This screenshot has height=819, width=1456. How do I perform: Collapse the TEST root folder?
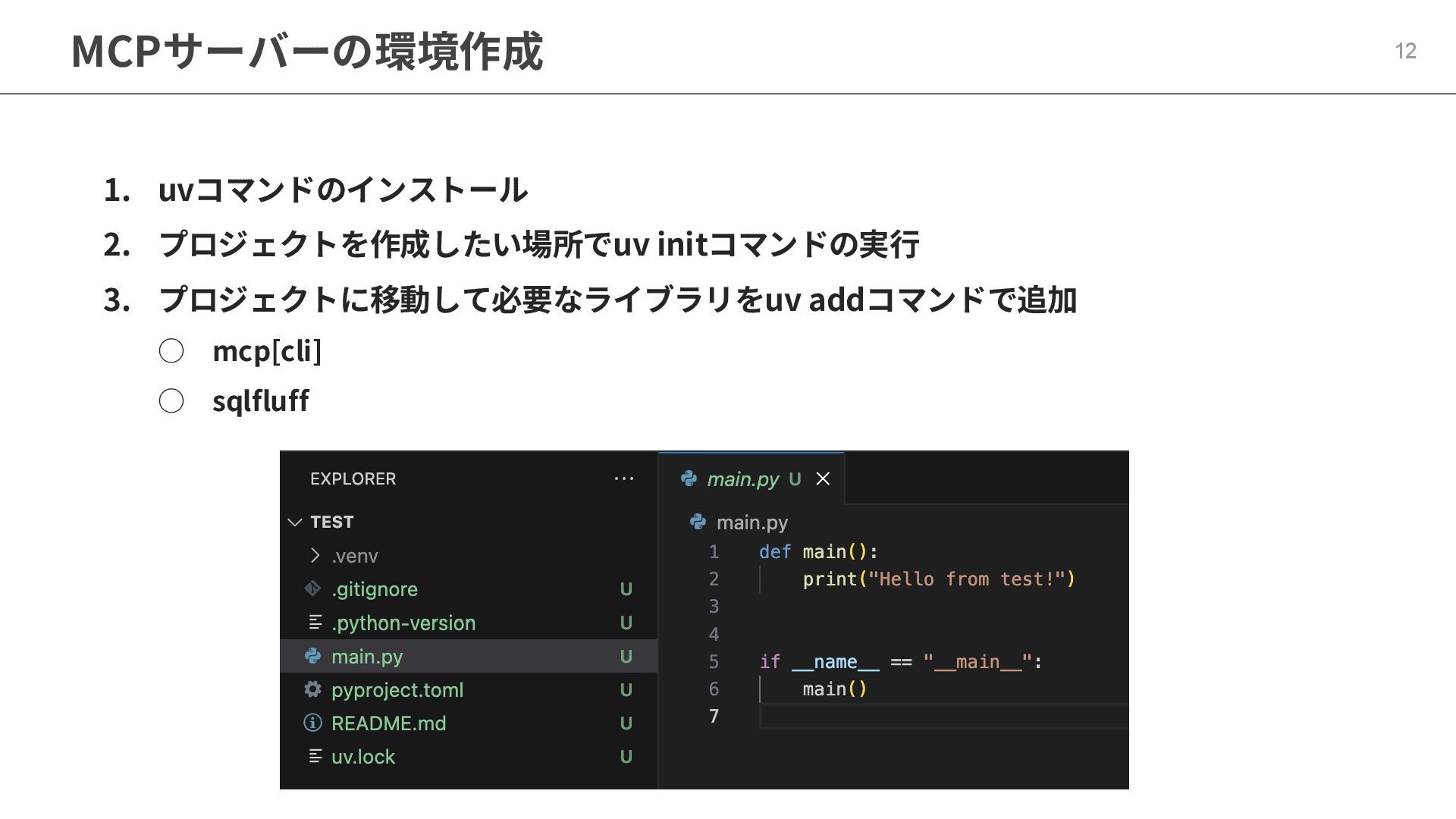pos(295,522)
